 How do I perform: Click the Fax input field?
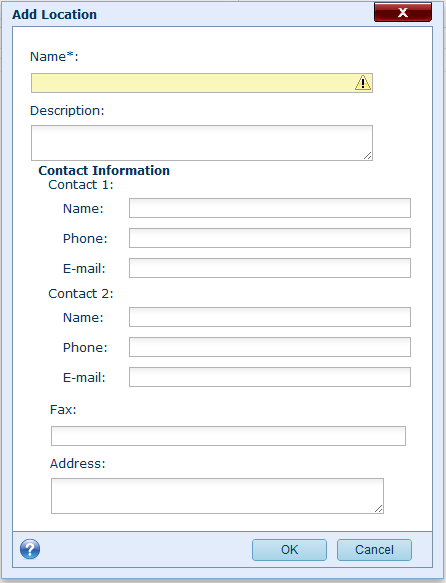click(228, 436)
